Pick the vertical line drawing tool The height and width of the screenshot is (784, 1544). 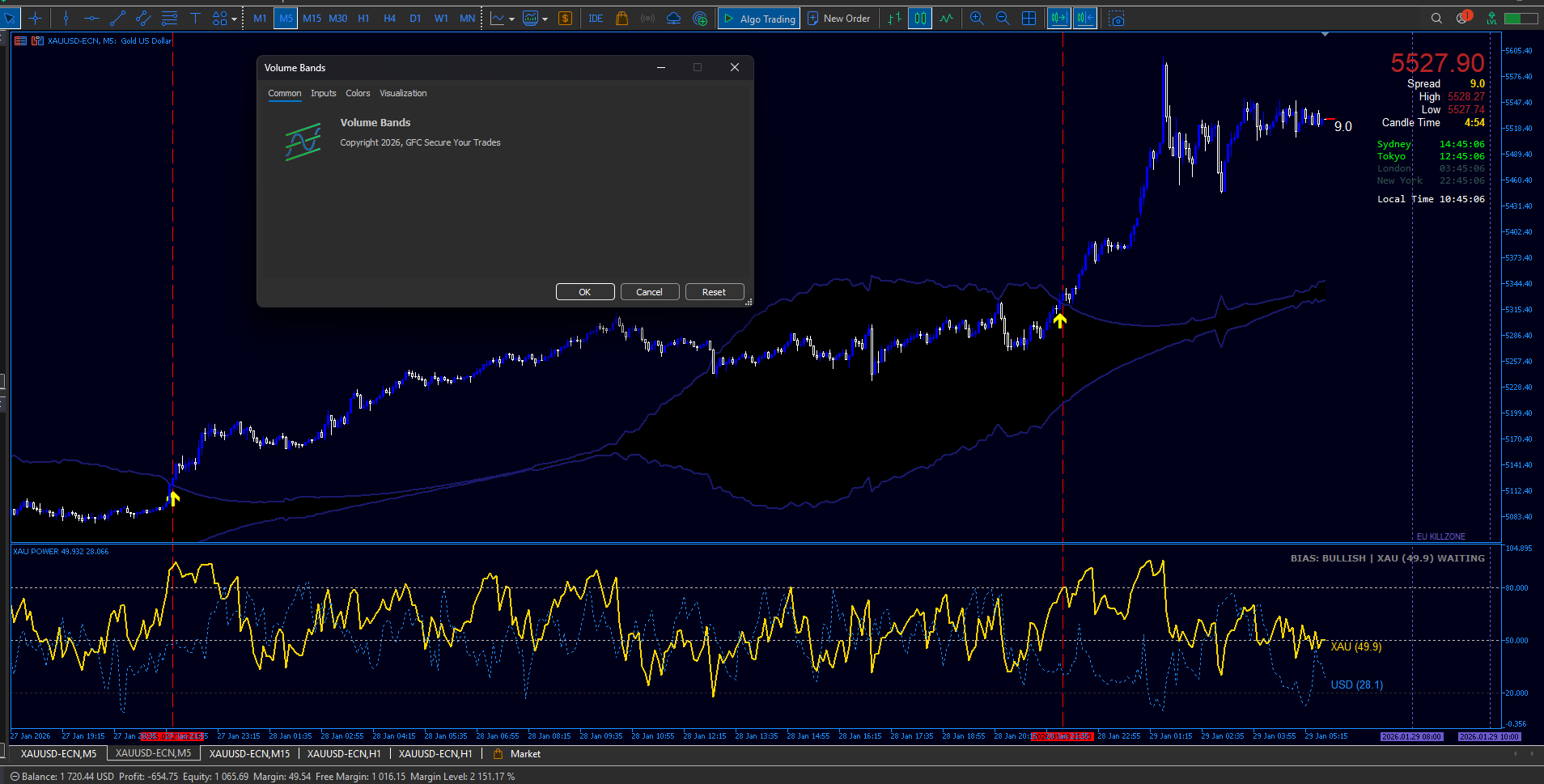click(66, 18)
